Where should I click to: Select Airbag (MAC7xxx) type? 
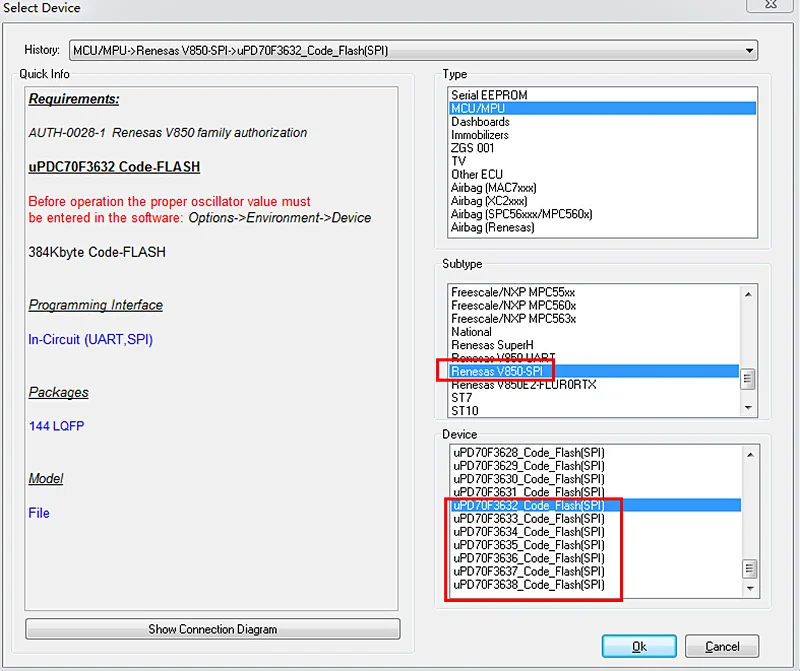[x=602, y=188]
